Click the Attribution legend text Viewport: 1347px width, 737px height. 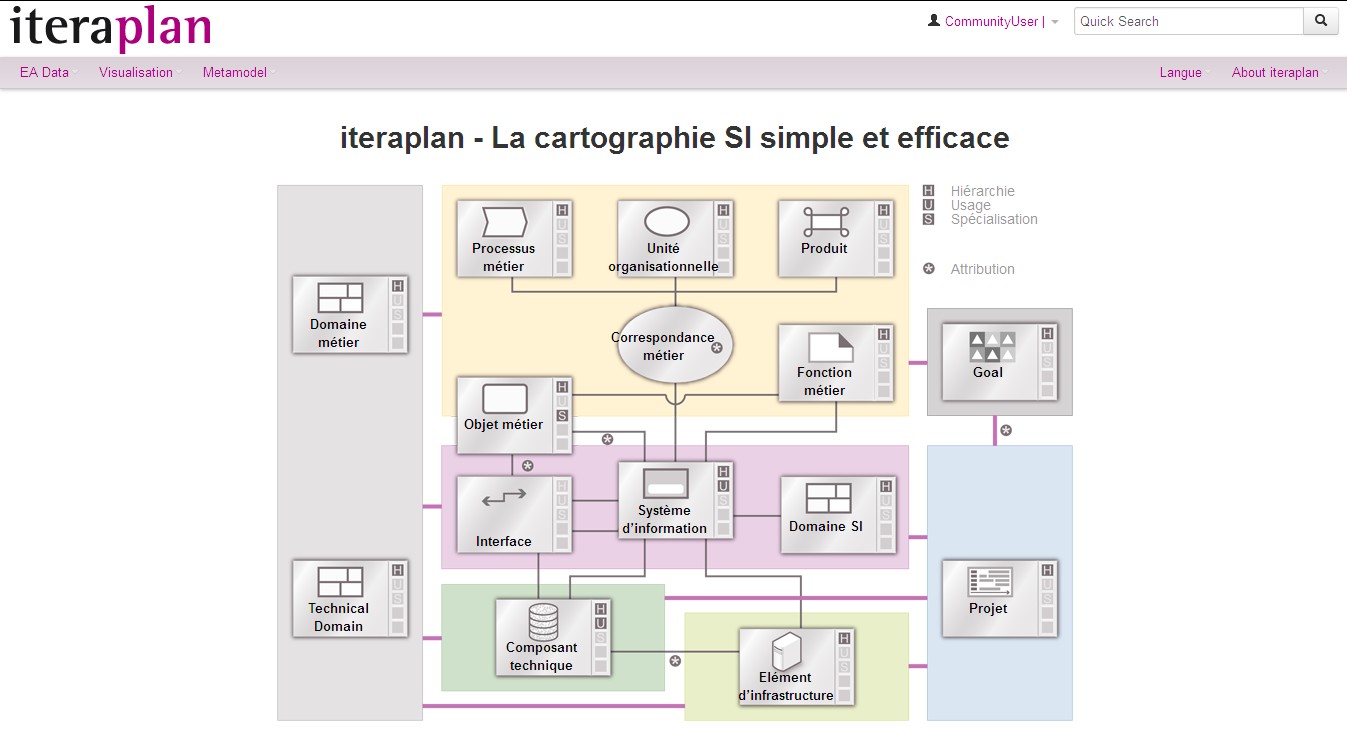(x=982, y=269)
